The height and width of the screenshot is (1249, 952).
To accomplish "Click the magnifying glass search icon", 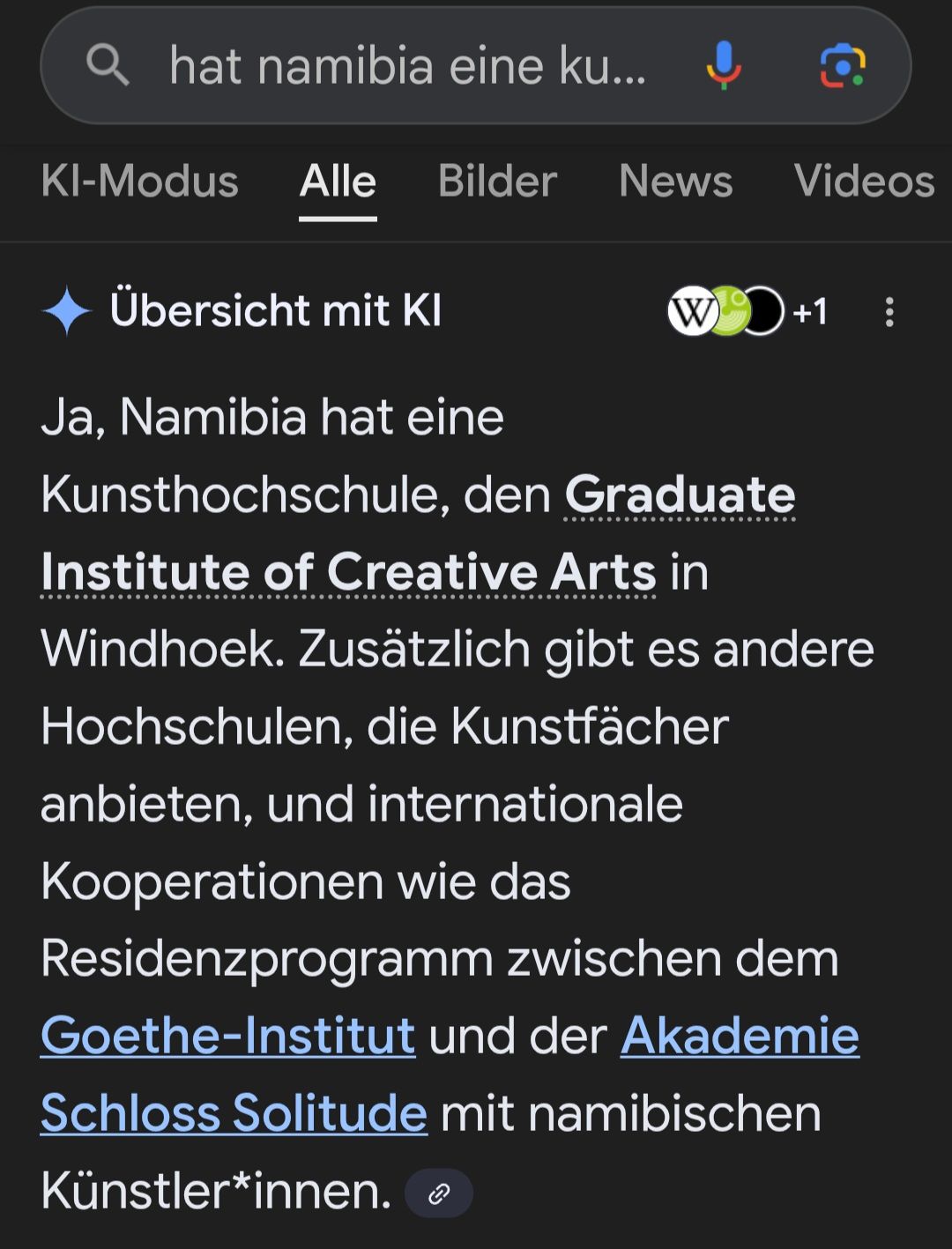I will click(x=108, y=65).
